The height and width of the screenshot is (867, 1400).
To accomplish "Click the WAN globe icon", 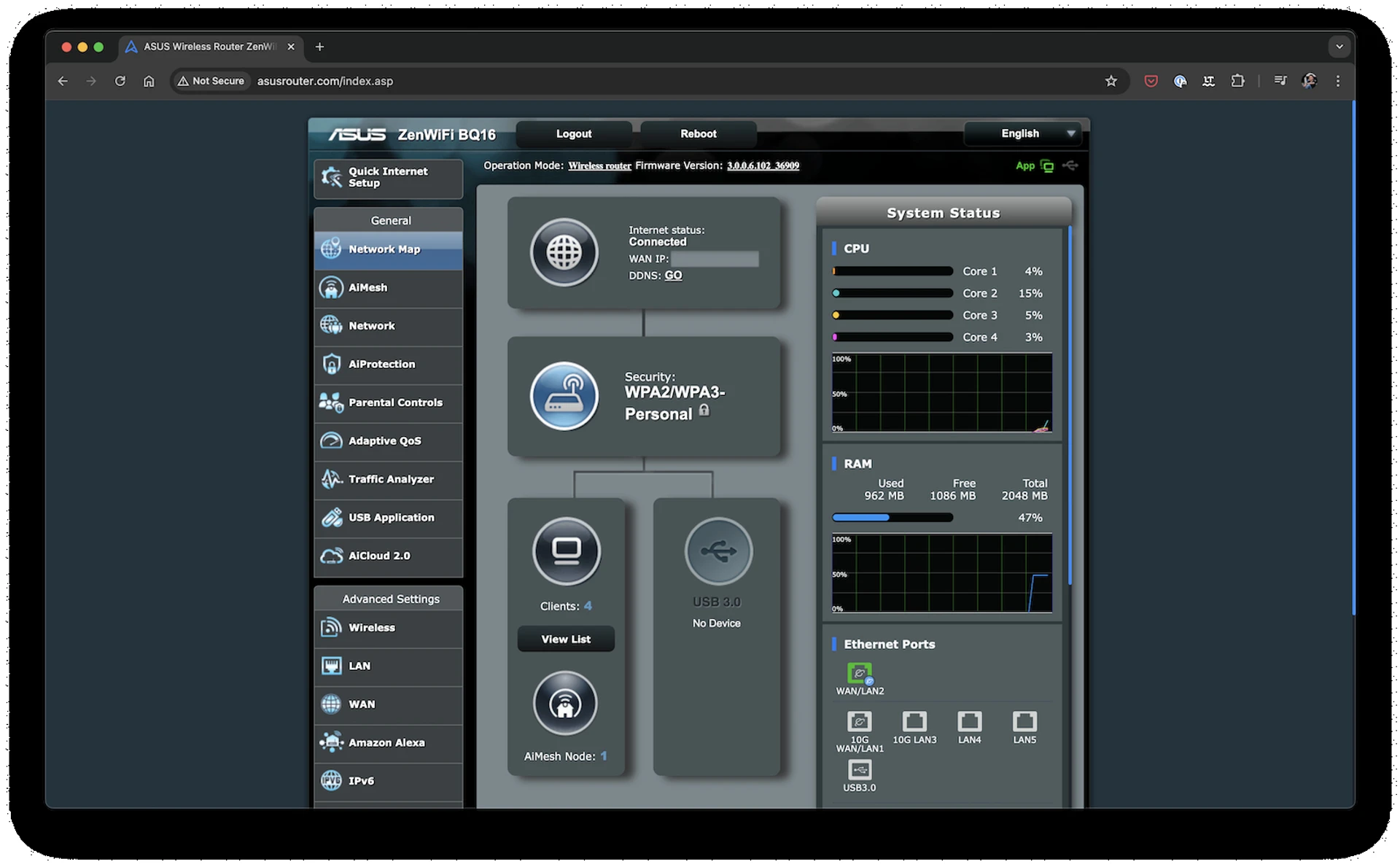I will (331, 704).
